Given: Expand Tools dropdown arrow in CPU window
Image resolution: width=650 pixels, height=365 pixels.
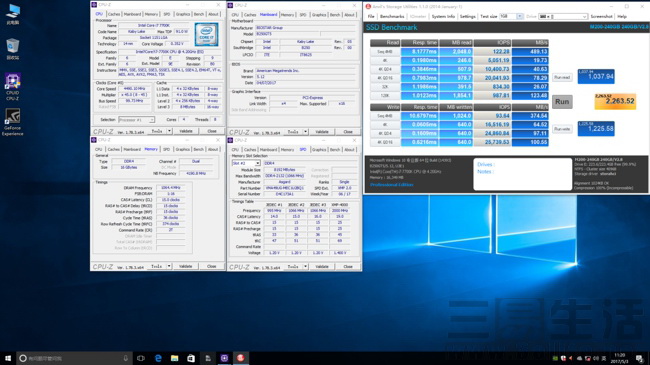Looking at the screenshot, I should pyautogui.click(x=169, y=131).
